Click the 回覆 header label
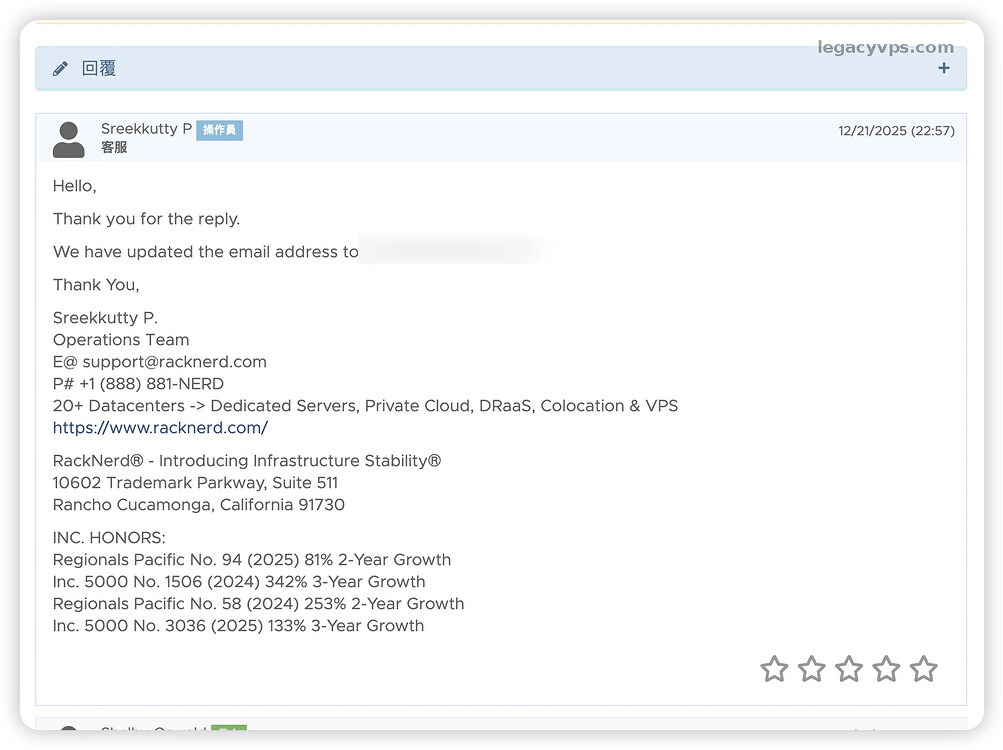Screen dimensions: 1003x750 (99, 69)
